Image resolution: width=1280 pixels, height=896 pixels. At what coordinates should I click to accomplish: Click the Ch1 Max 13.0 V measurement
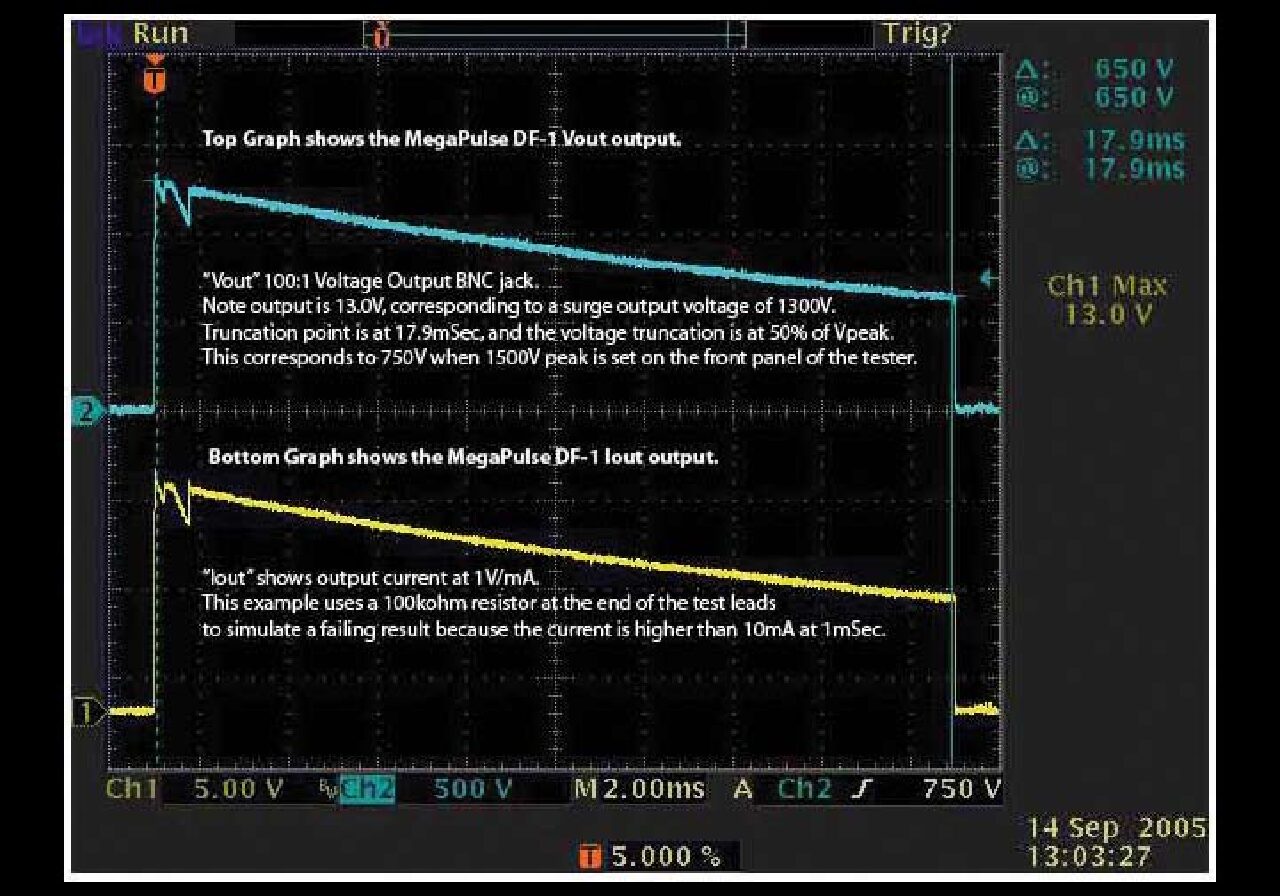click(x=1106, y=300)
